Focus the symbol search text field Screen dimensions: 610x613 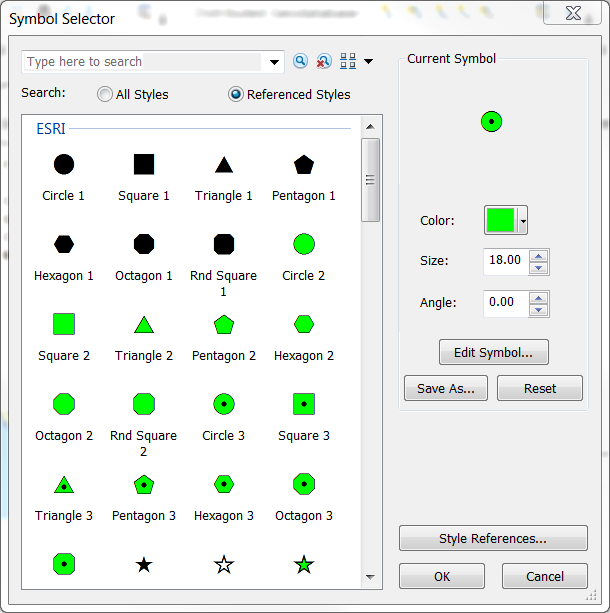[x=143, y=62]
